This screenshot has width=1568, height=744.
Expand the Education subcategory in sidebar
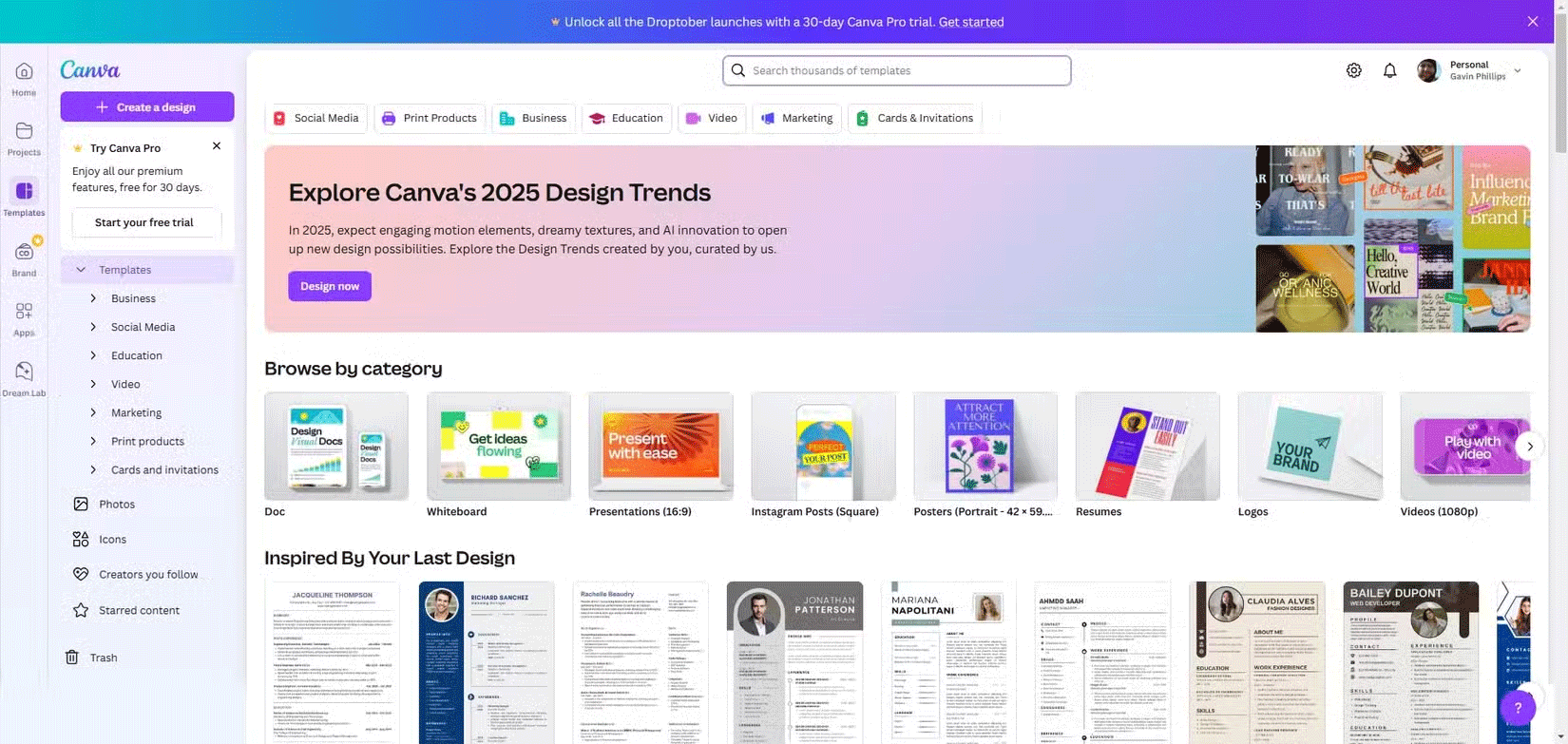(93, 355)
